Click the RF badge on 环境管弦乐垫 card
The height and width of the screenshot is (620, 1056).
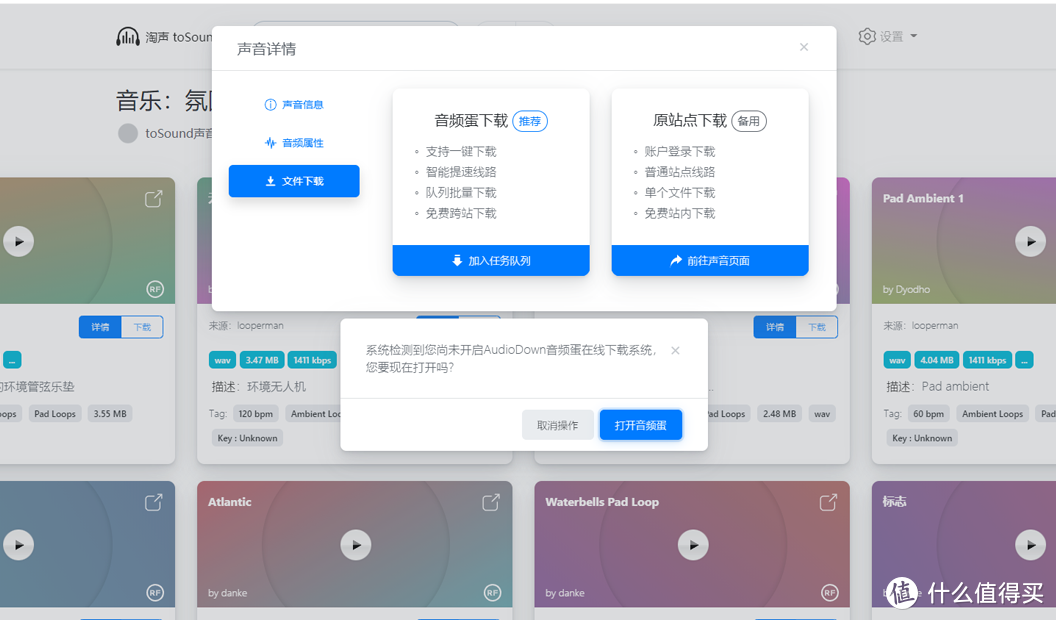click(155, 289)
